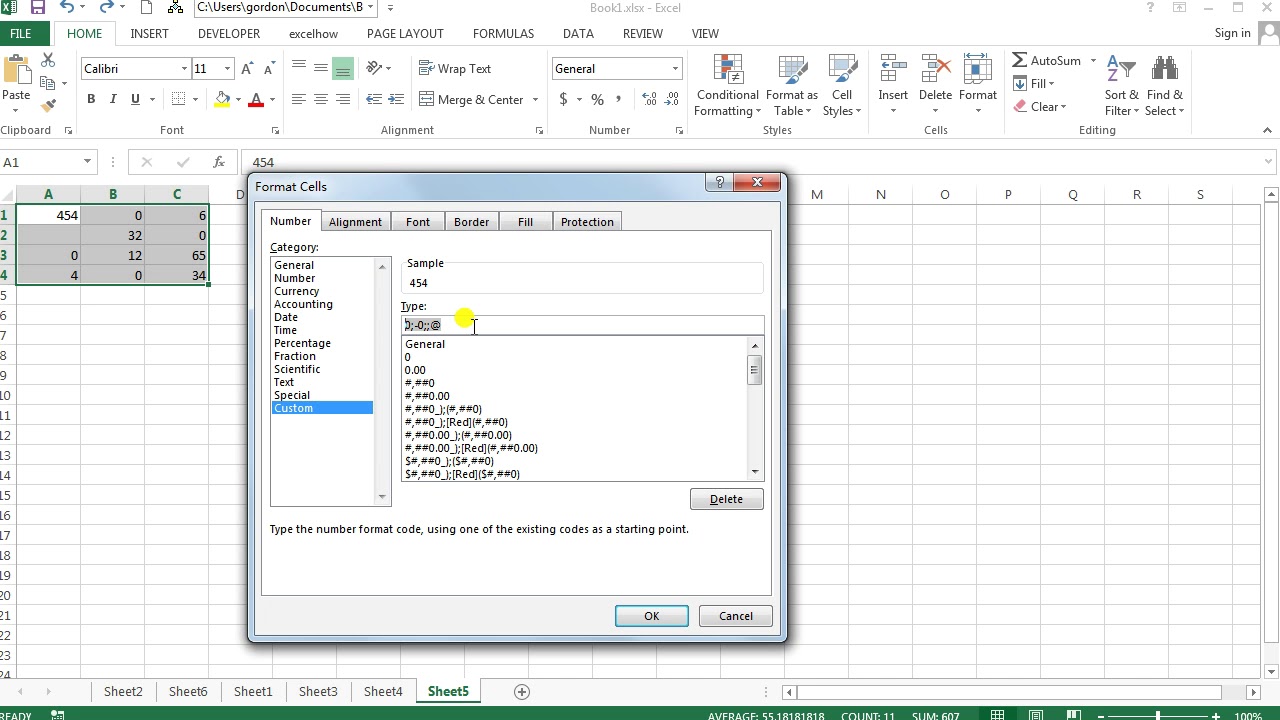Select Currency in Category list
This screenshot has height=720, width=1280.
(296, 291)
